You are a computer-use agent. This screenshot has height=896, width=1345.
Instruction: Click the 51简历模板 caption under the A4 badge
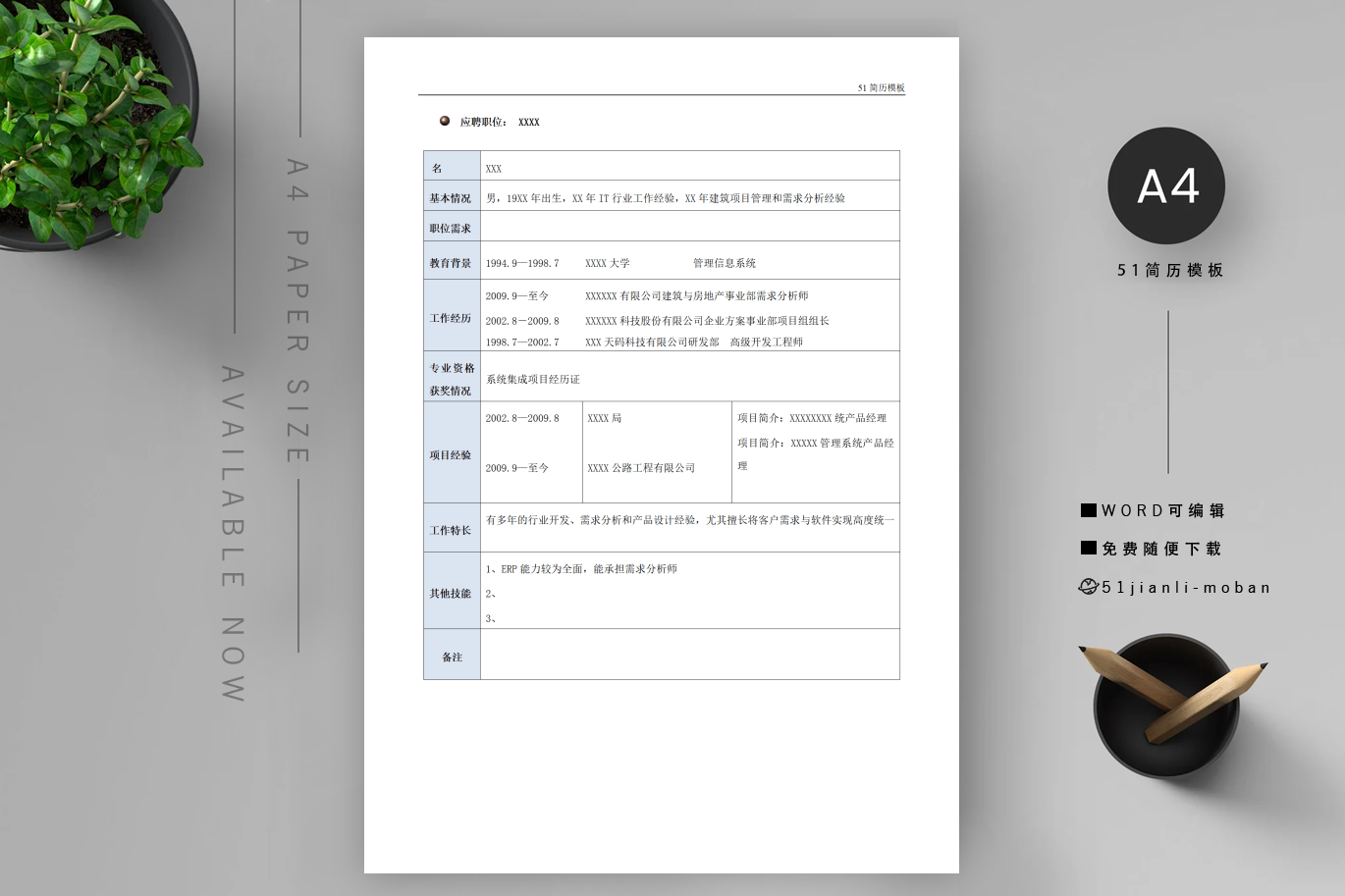tap(1170, 270)
